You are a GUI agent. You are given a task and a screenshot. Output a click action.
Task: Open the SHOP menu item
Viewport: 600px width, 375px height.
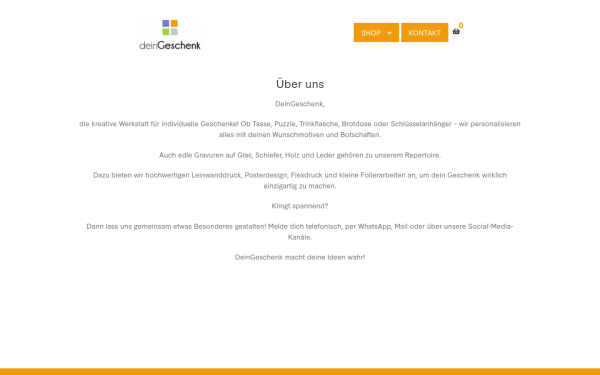[x=376, y=33]
